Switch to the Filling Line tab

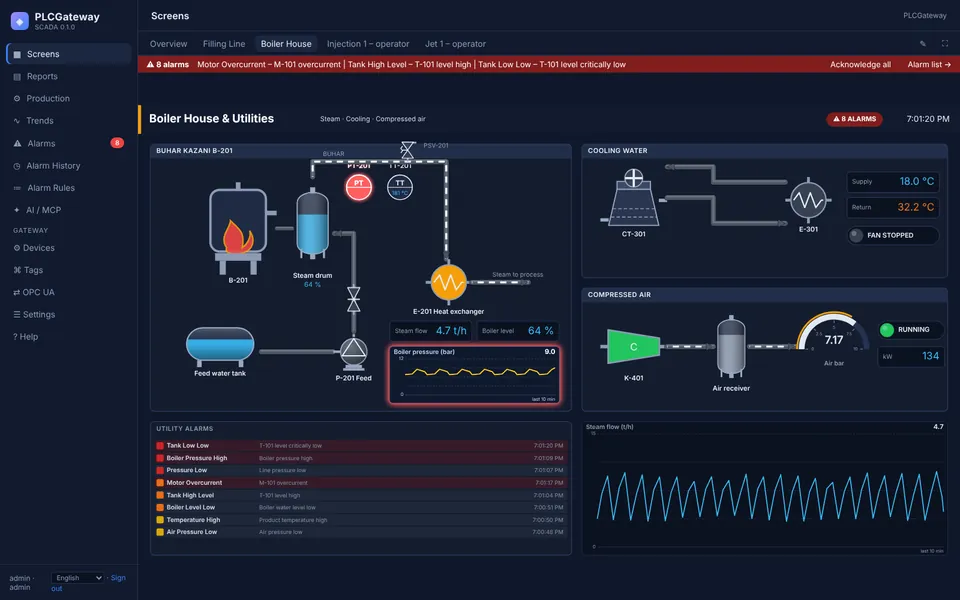[224, 44]
